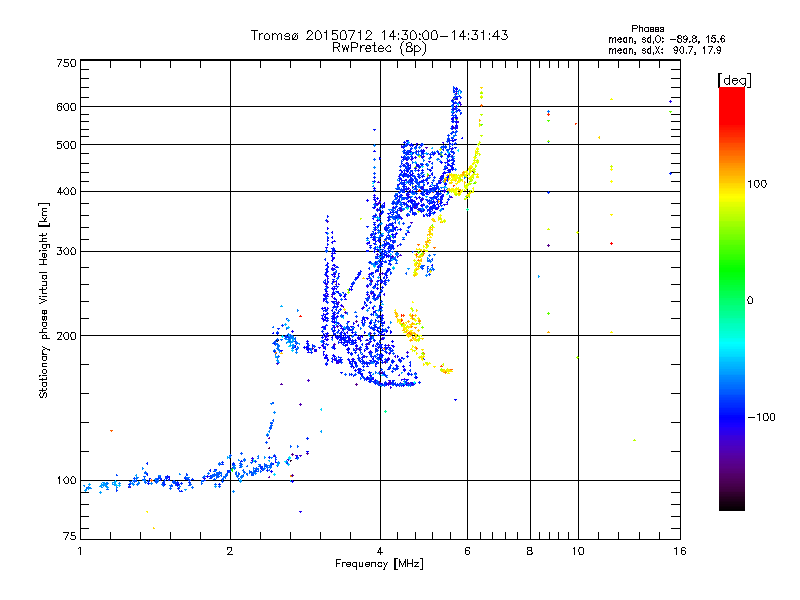This screenshot has height=600, width=800.
Task: Click the y-axis title 'Stationary phase Virtual Height [km]'
Action: click(x=43, y=300)
